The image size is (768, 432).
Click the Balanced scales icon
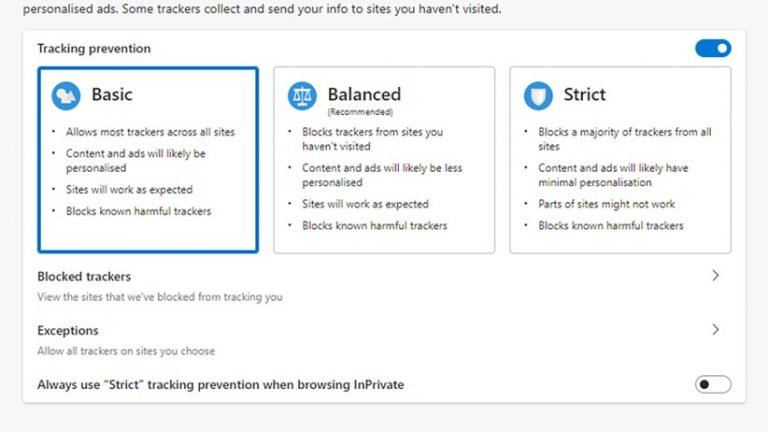pos(302,96)
